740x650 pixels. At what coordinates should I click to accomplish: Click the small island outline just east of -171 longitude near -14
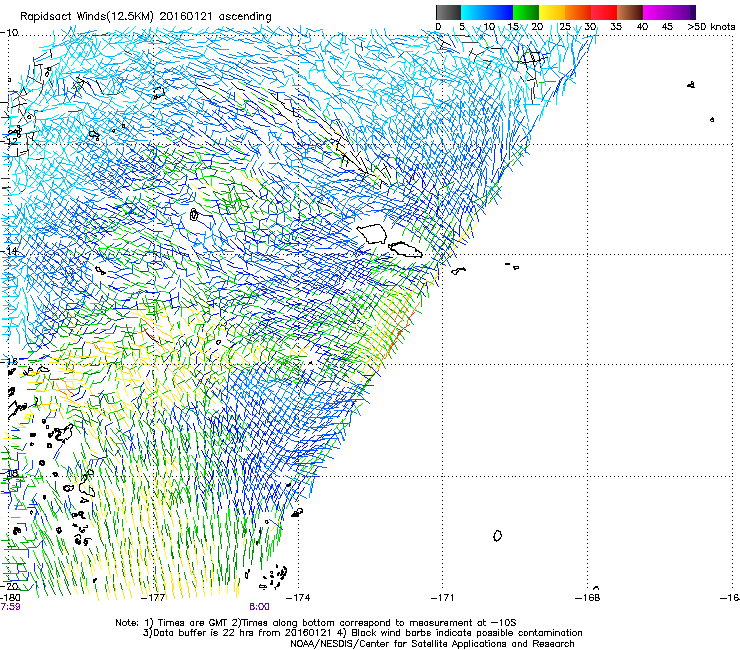[x=458, y=271]
